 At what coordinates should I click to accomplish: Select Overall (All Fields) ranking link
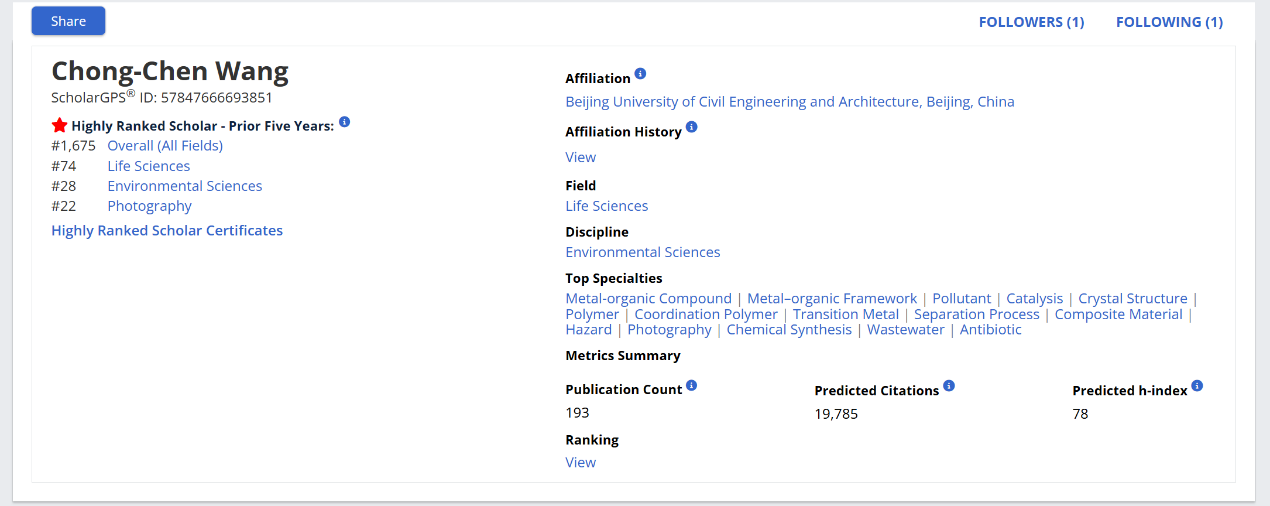[165, 146]
